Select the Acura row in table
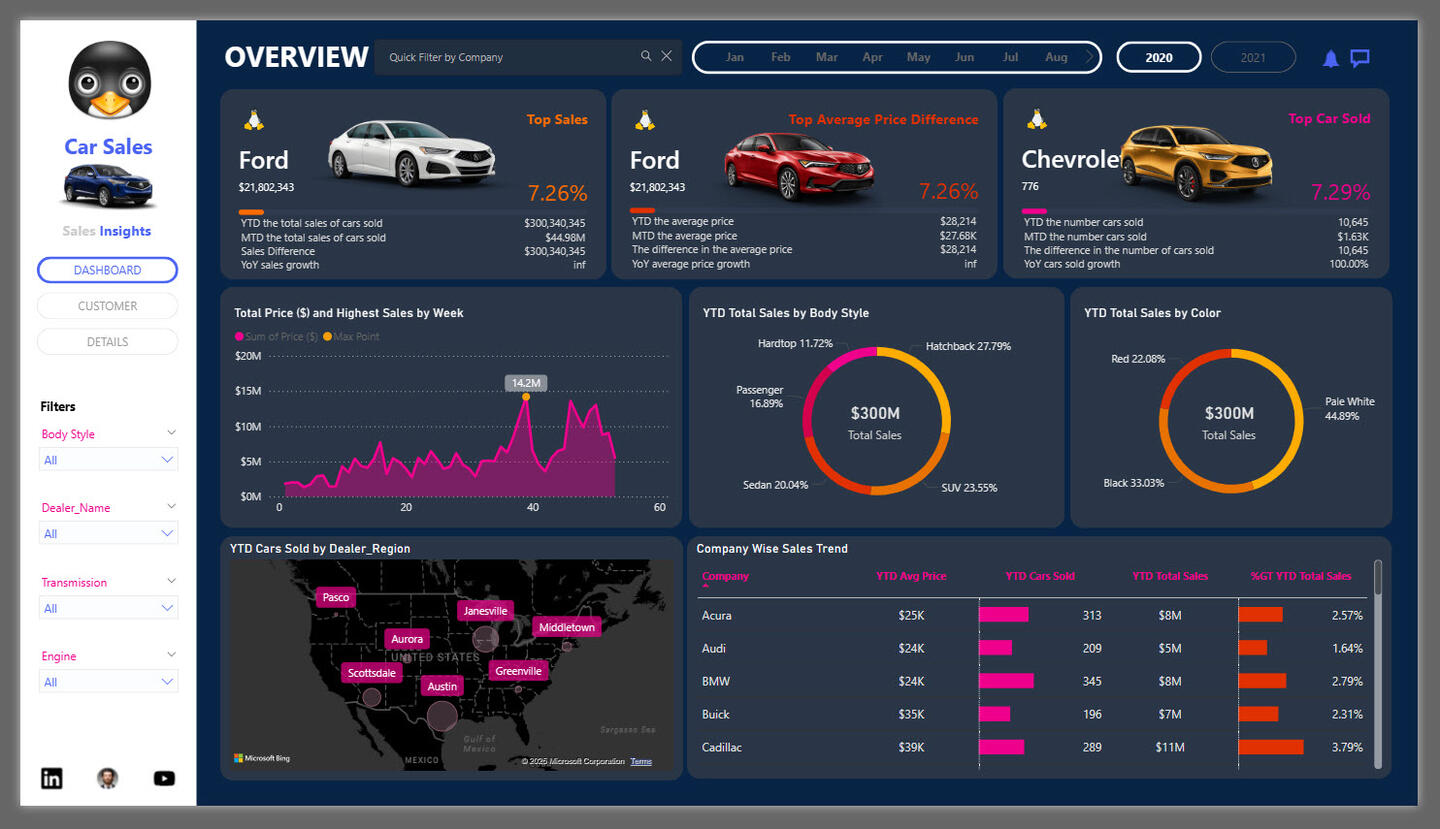This screenshot has height=829, width=1440. 1032,615
